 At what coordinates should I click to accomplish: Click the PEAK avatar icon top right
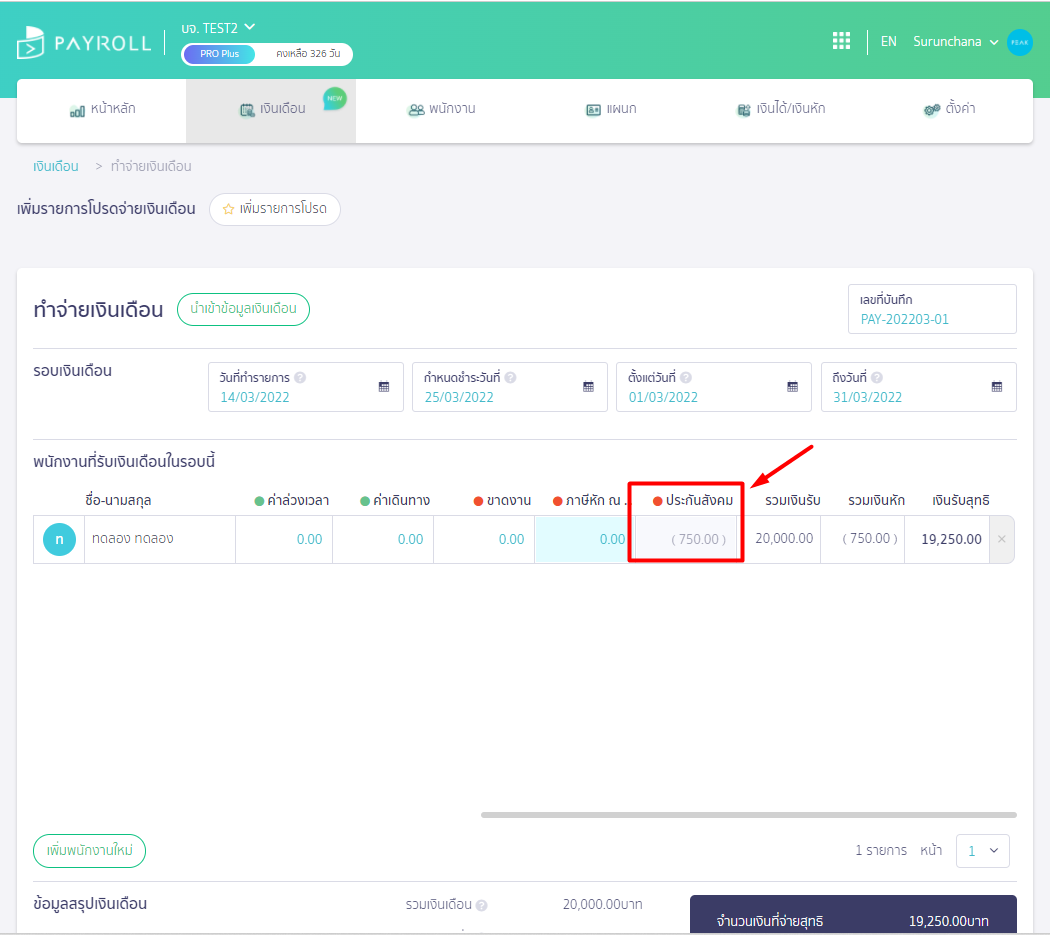coord(1020,42)
